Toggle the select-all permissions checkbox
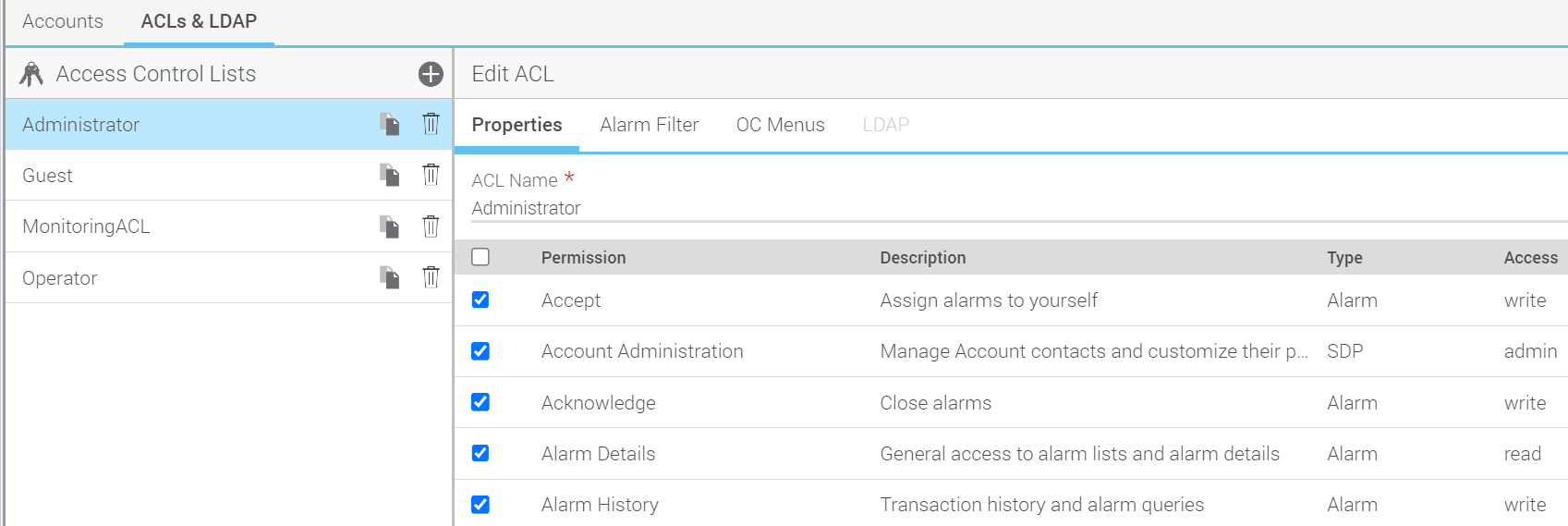 (480, 257)
